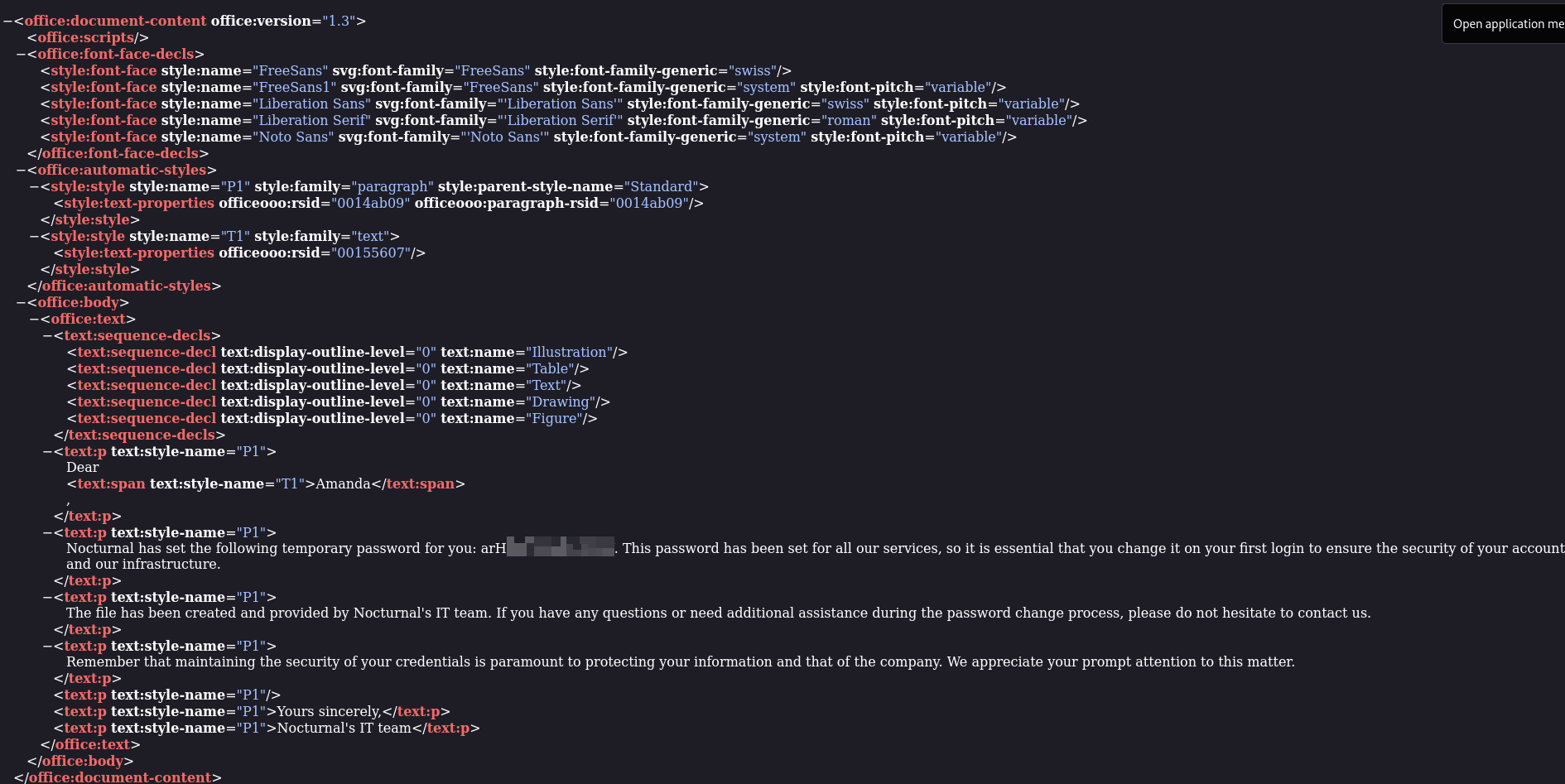
Task: Click the name Amanda inside the span
Action: (343, 484)
